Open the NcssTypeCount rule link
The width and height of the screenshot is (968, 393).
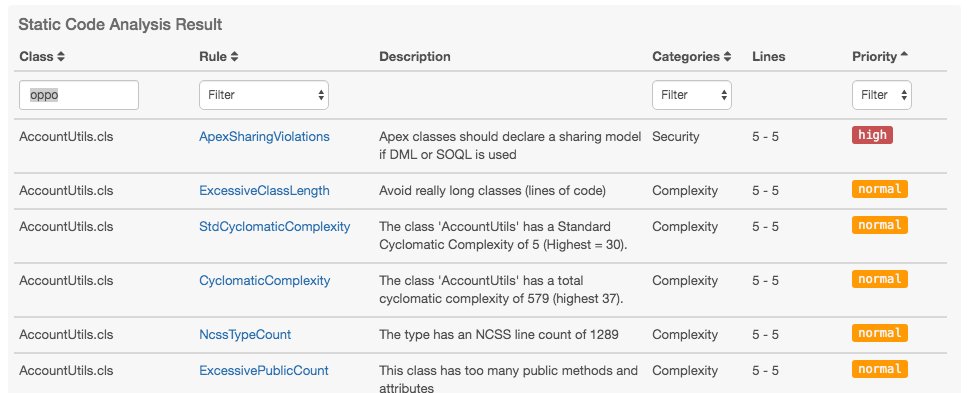point(244,334)
